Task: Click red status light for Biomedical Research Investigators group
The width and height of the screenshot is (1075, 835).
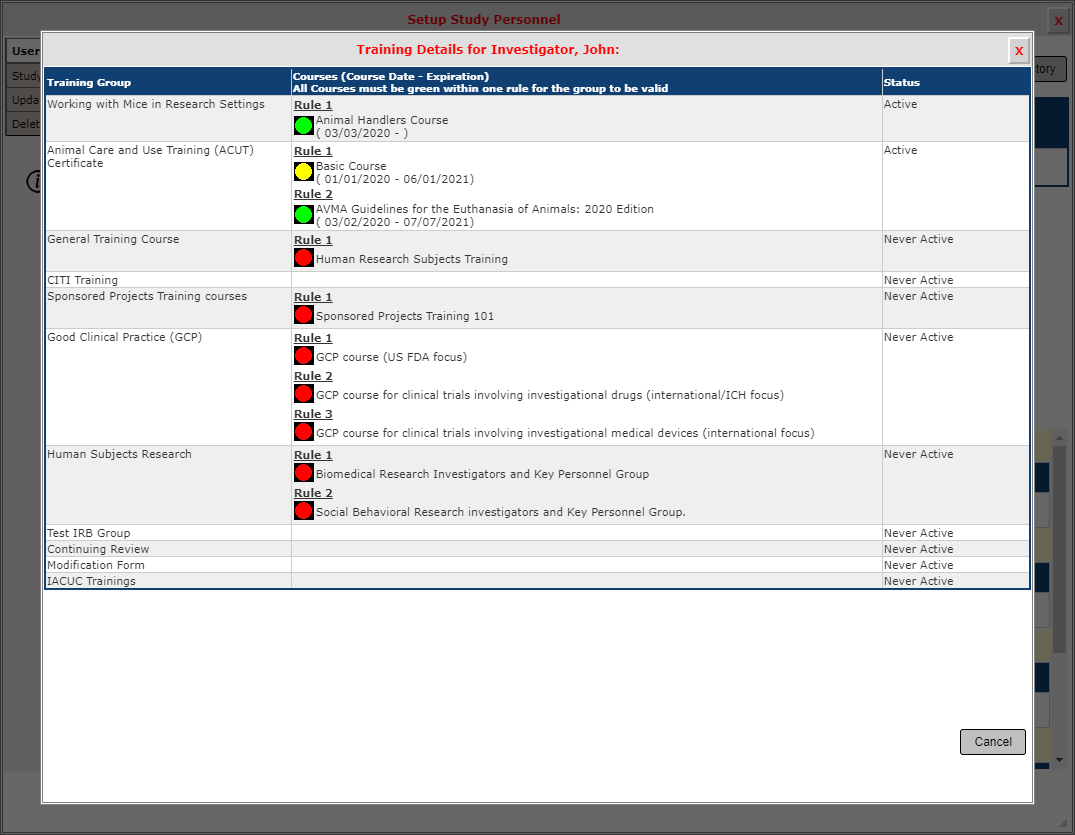Action: (304, 473)
